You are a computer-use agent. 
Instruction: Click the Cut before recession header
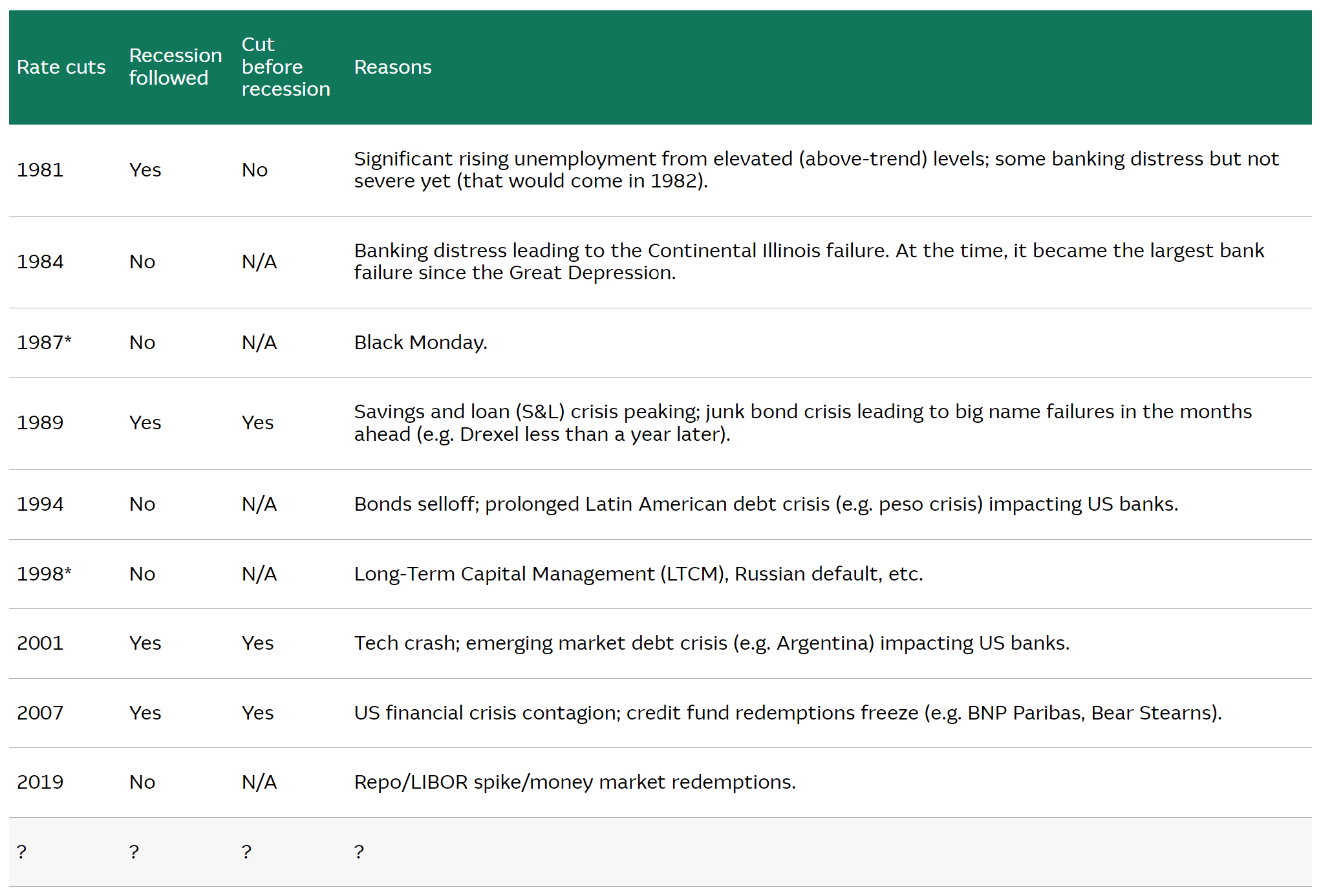pyautogui.click(x=285, y=67)
